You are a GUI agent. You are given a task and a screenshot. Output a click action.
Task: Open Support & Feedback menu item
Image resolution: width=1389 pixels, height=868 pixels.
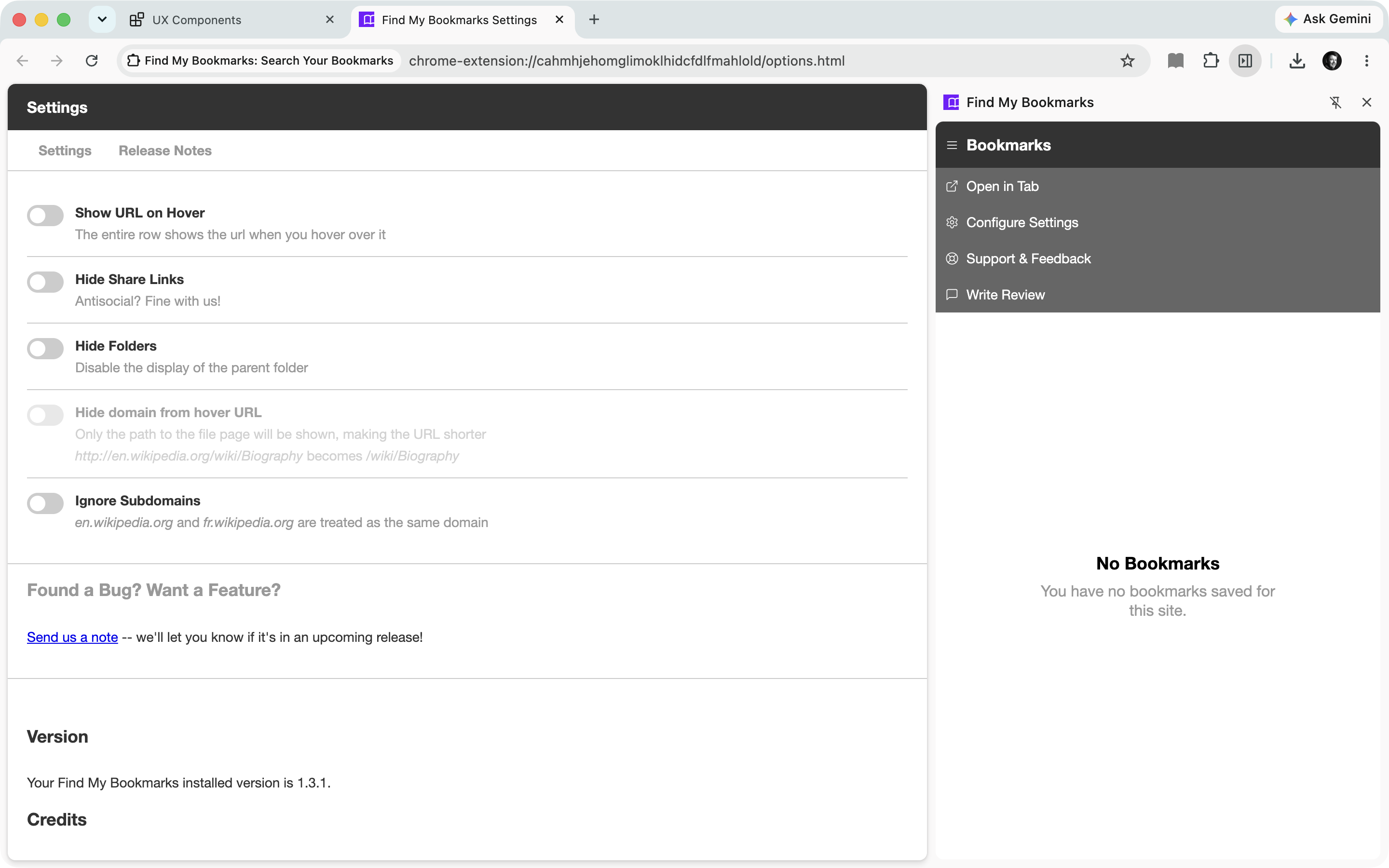1157,258
